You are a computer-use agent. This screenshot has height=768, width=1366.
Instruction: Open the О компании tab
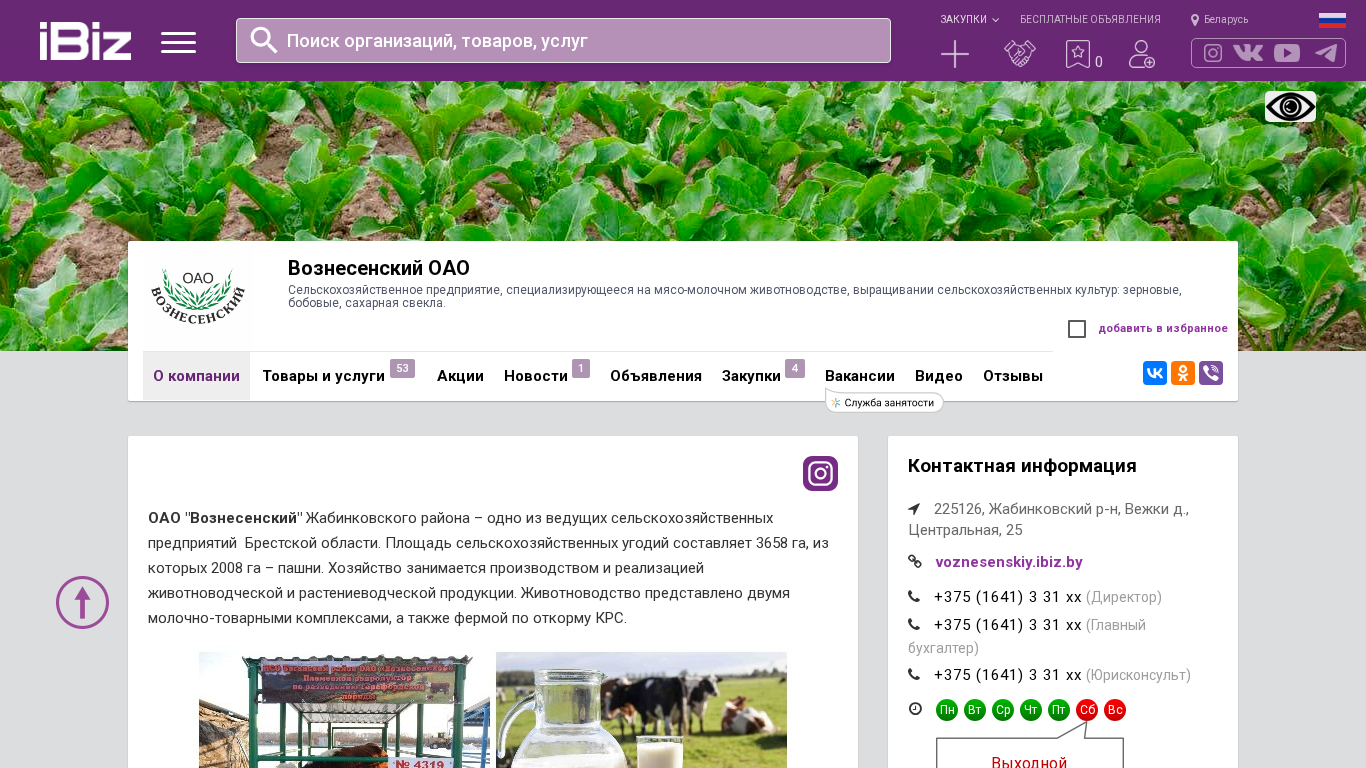tap(196, 376)
